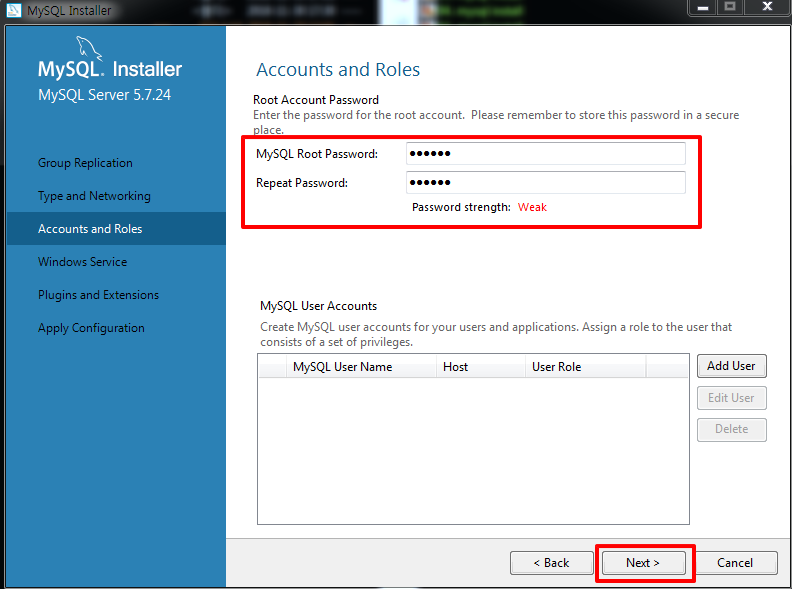Open the Group Replication step

85,163
